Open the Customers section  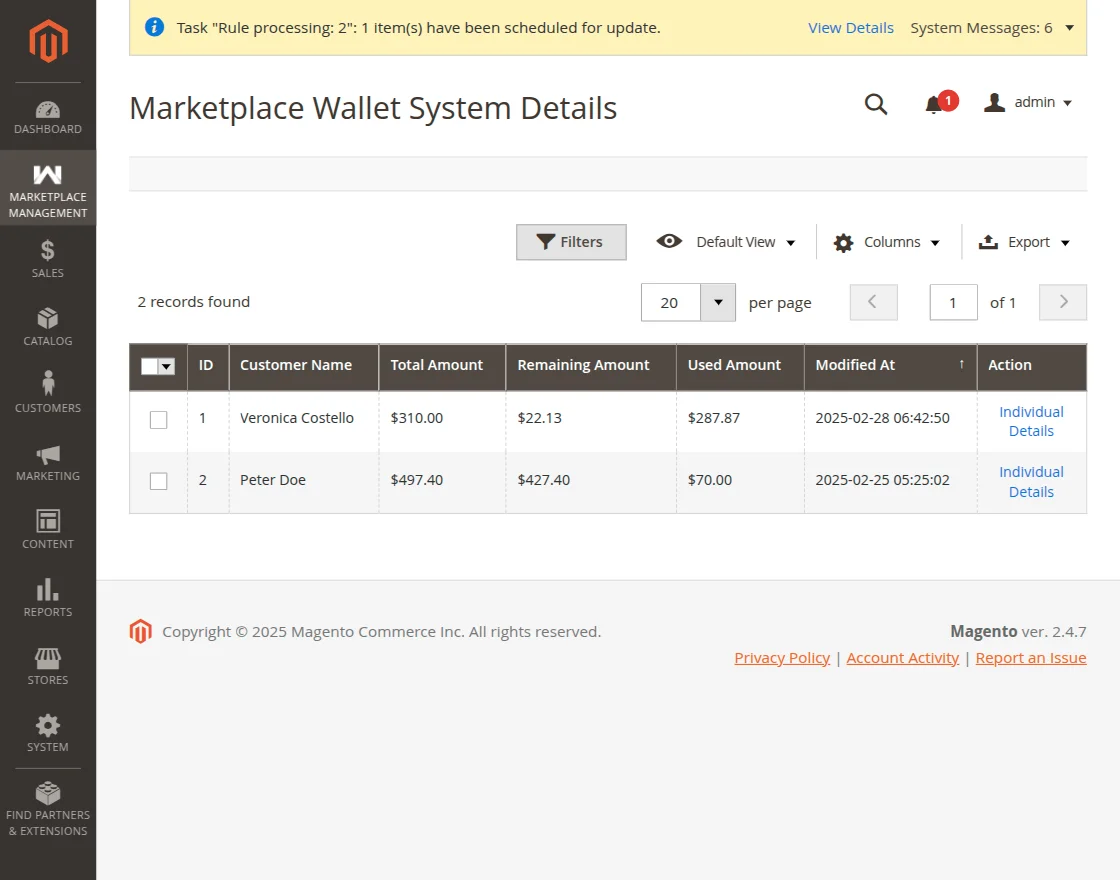click(47, 391)
